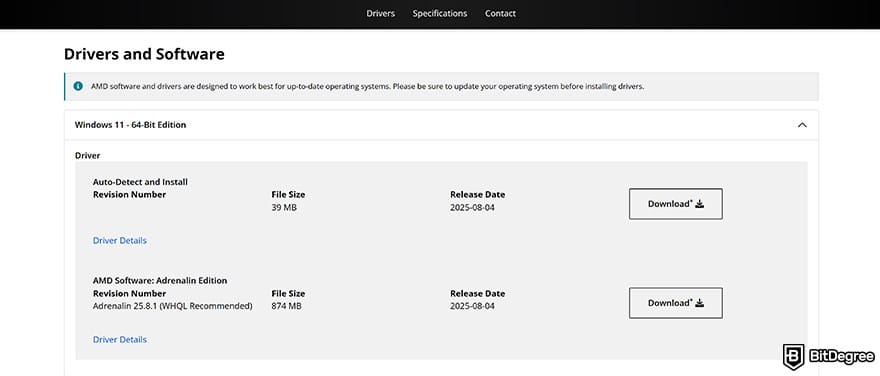Click the "Driver" subsection label
This screenshot has width=880, height=376.
(88, 155)
